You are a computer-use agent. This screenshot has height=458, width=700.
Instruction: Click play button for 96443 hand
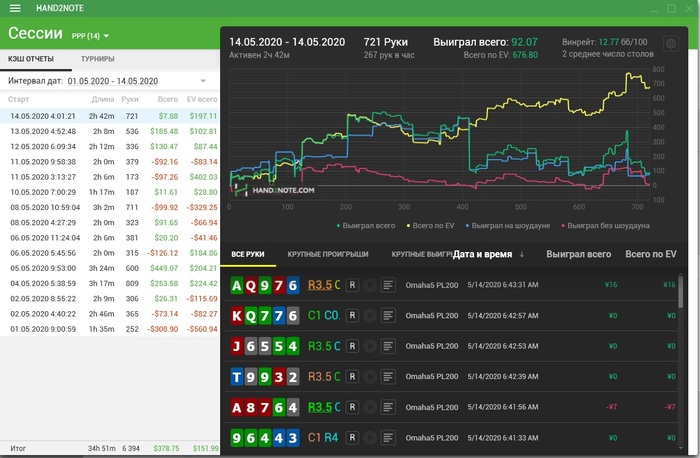pos(370,437)
